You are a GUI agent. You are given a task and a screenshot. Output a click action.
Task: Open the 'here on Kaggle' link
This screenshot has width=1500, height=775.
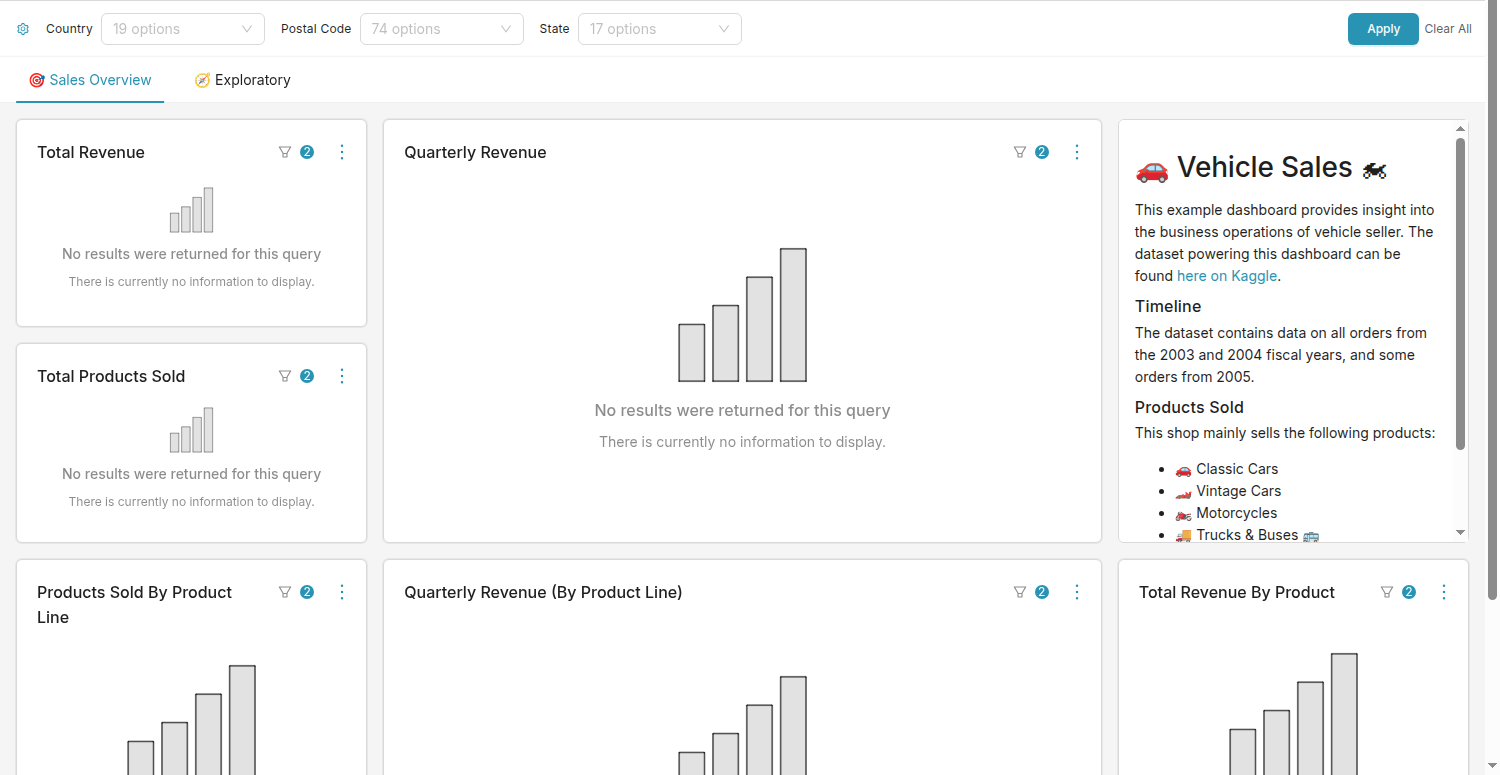coord(1227,276)
